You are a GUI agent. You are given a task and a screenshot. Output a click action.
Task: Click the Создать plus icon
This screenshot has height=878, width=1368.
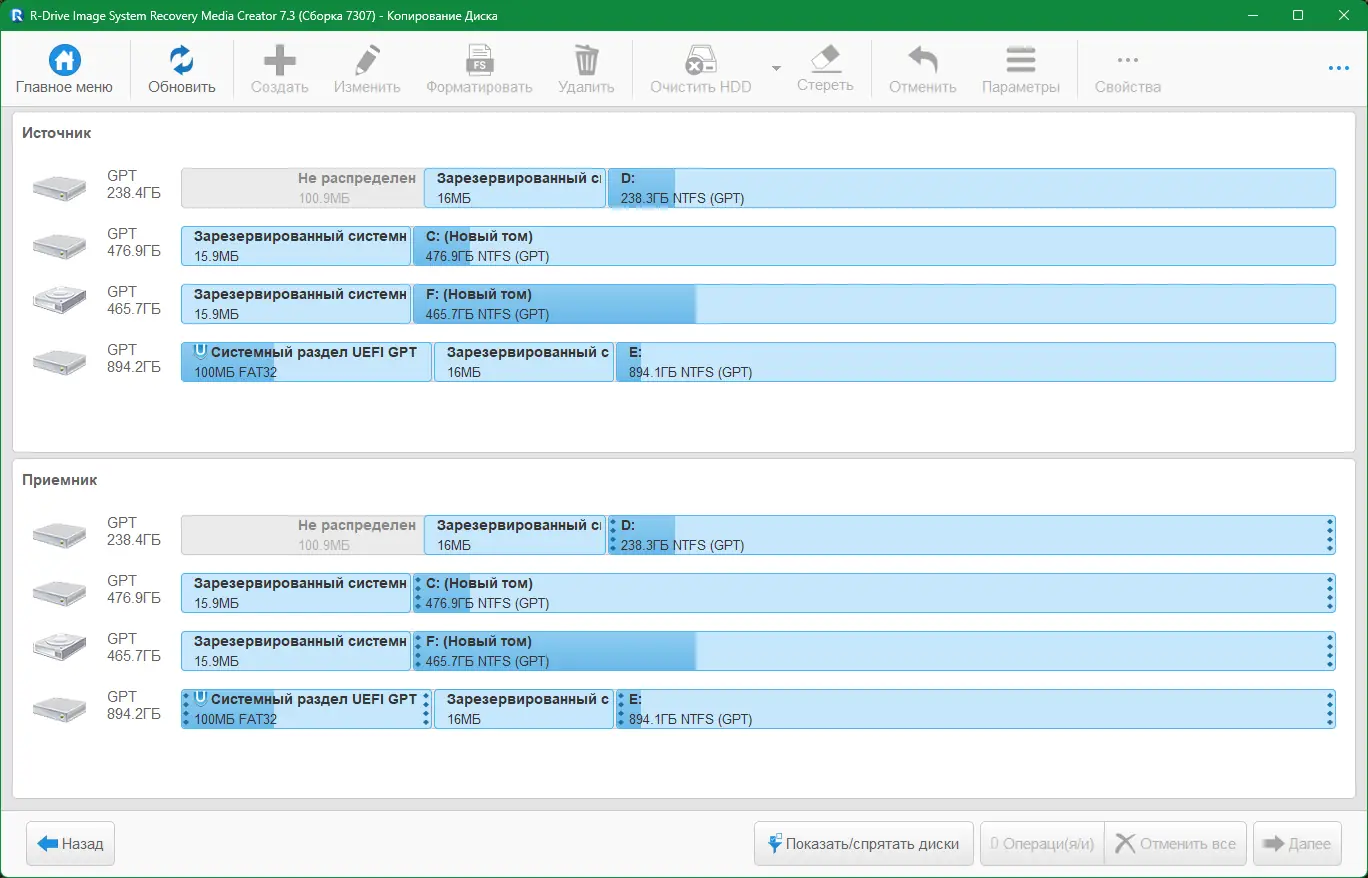[279, 60]
